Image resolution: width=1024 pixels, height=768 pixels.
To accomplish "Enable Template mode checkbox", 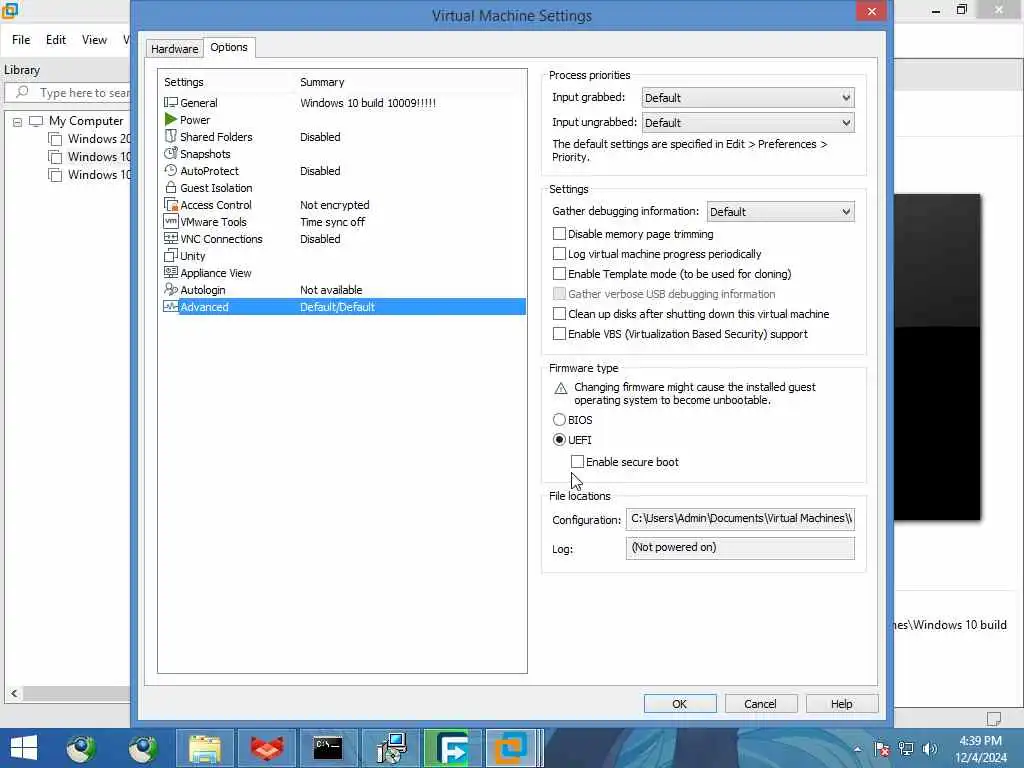I will tap(559, 274).
